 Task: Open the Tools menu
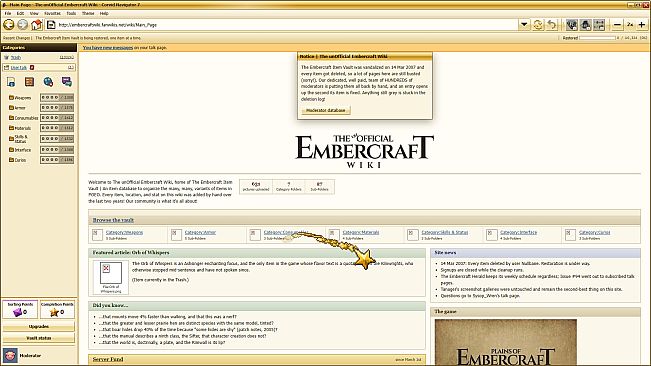click(71, 13)
